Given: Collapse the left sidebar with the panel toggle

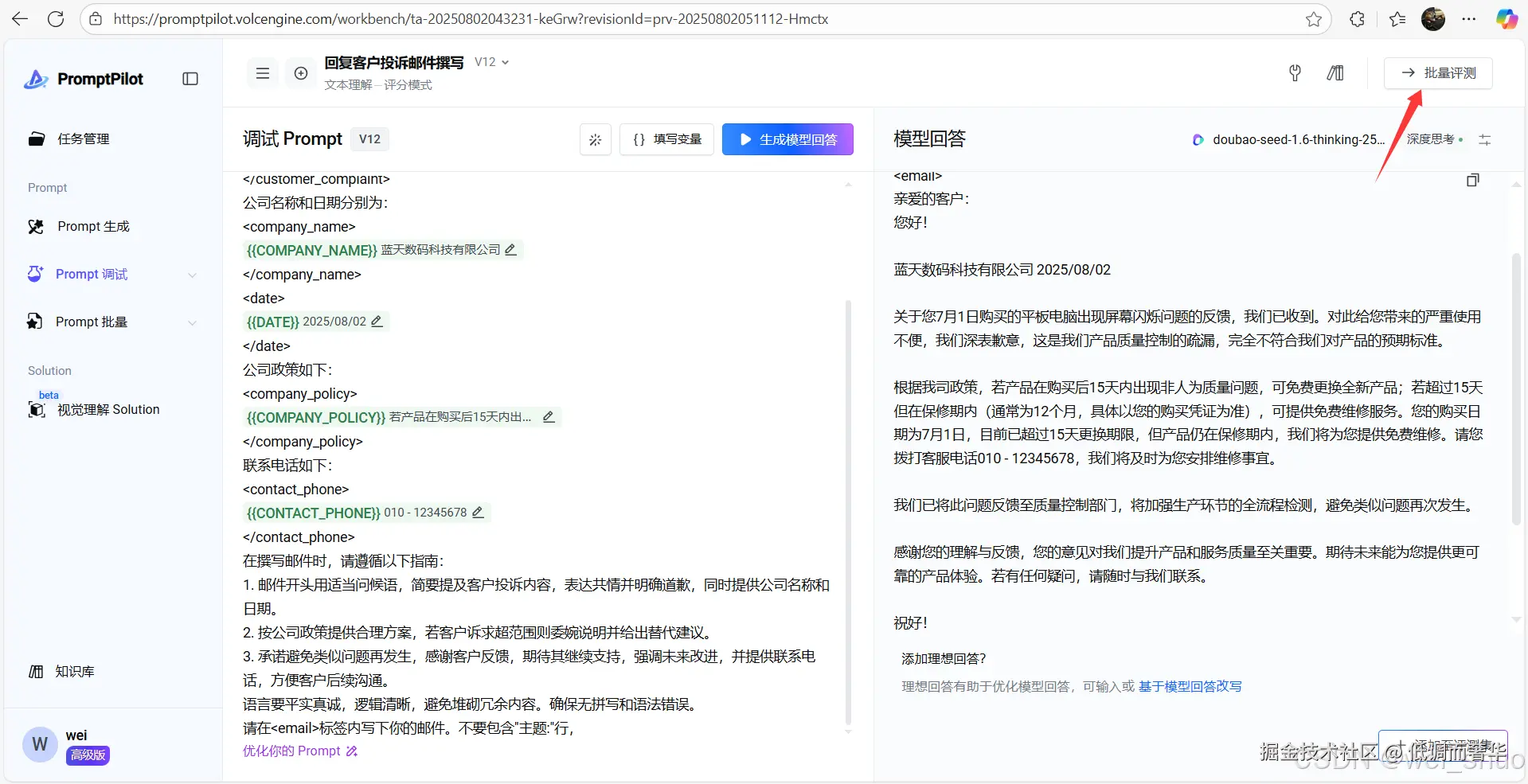Looking at the screenshot, I should 190,79.
